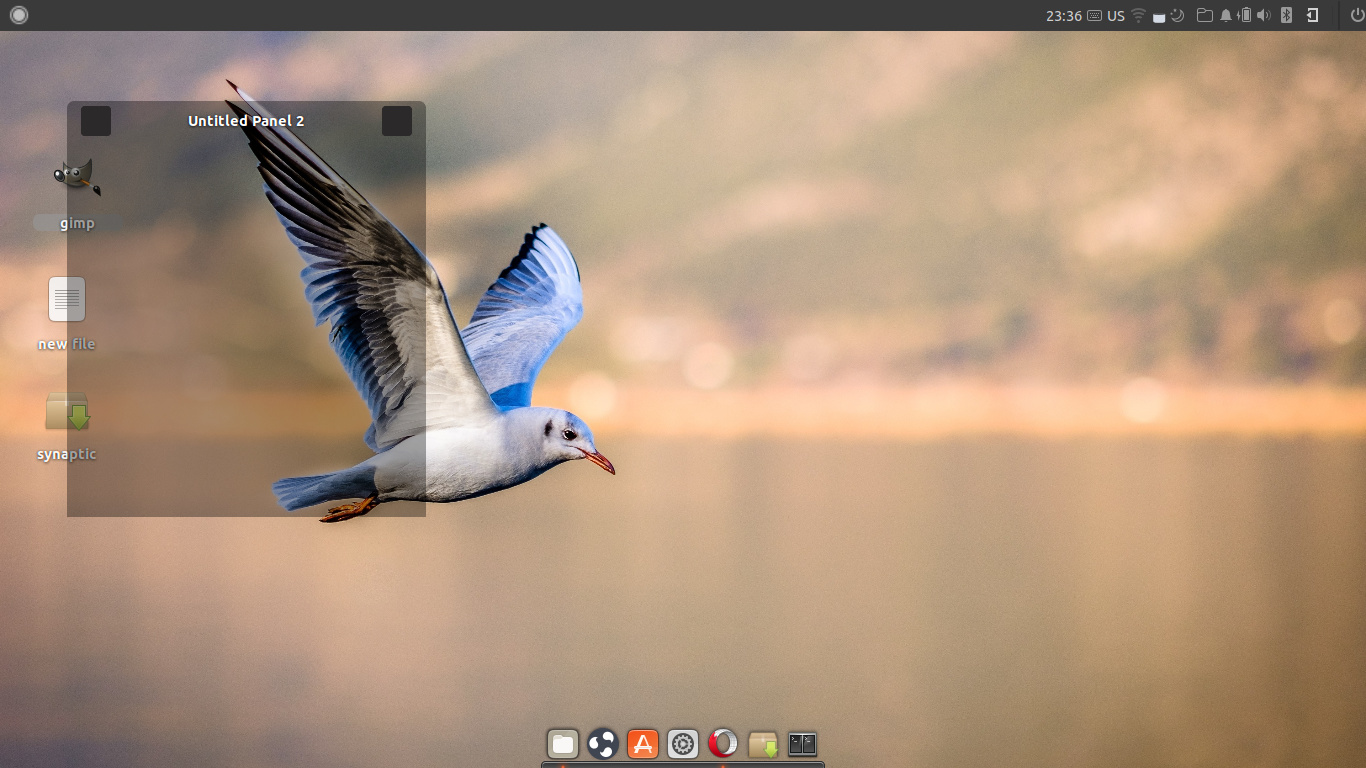Open Bluetooth settings from the system tray

(1286, 15)
